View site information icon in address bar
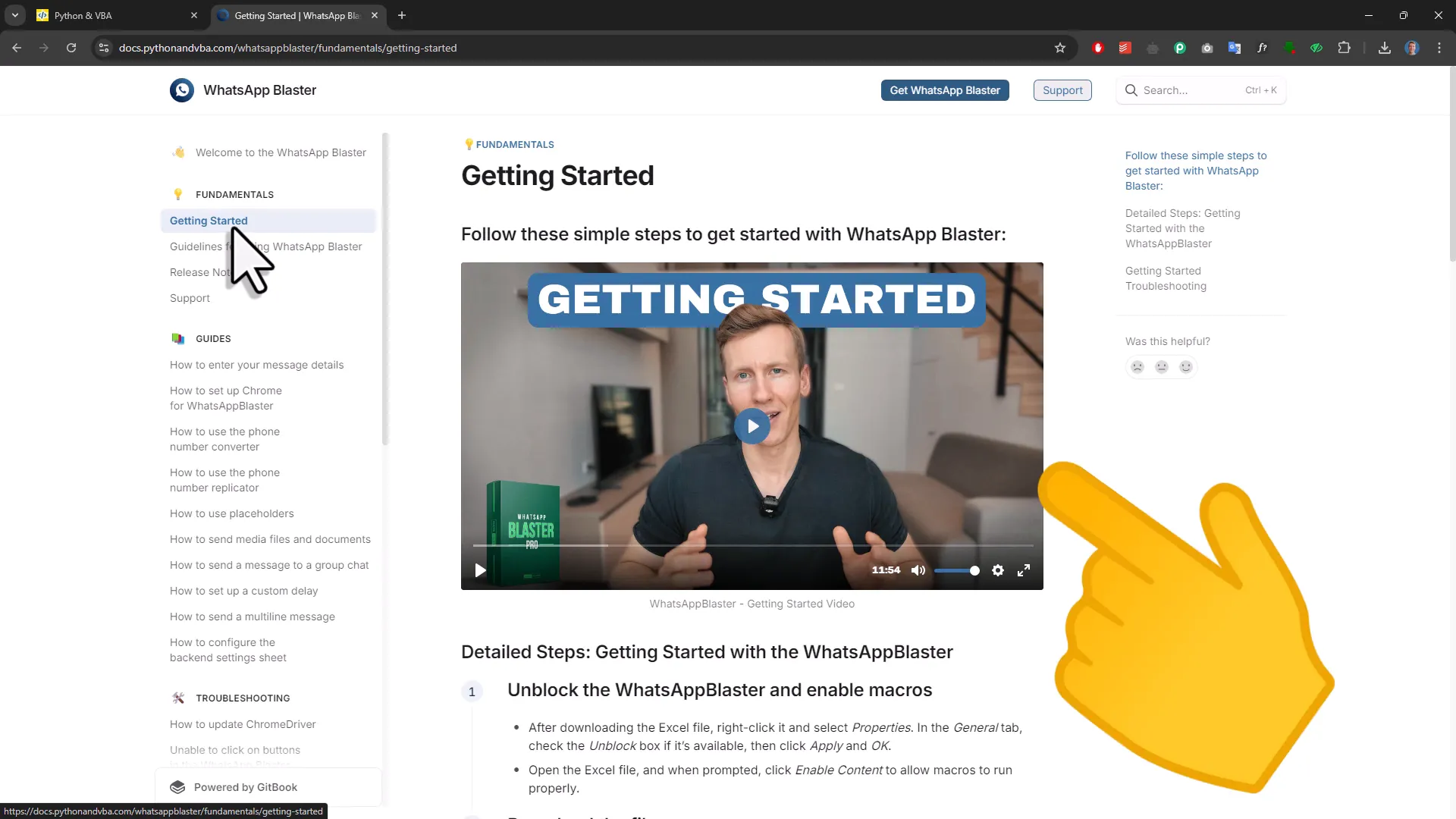The image size is (1456, 819). click(104, 48)
